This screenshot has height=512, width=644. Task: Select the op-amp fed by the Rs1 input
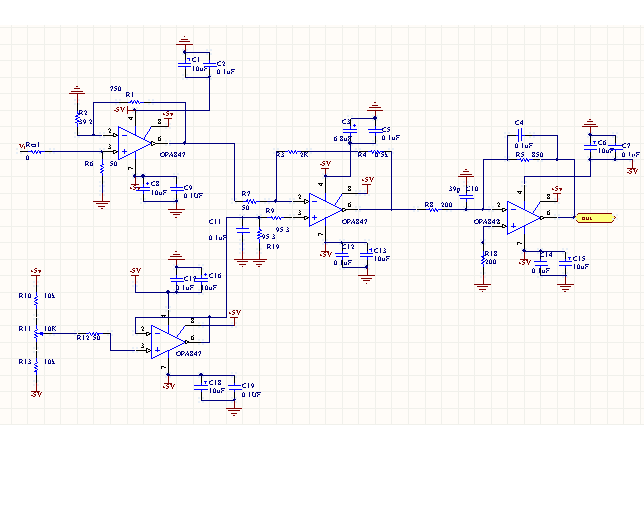tap(135, 143)
